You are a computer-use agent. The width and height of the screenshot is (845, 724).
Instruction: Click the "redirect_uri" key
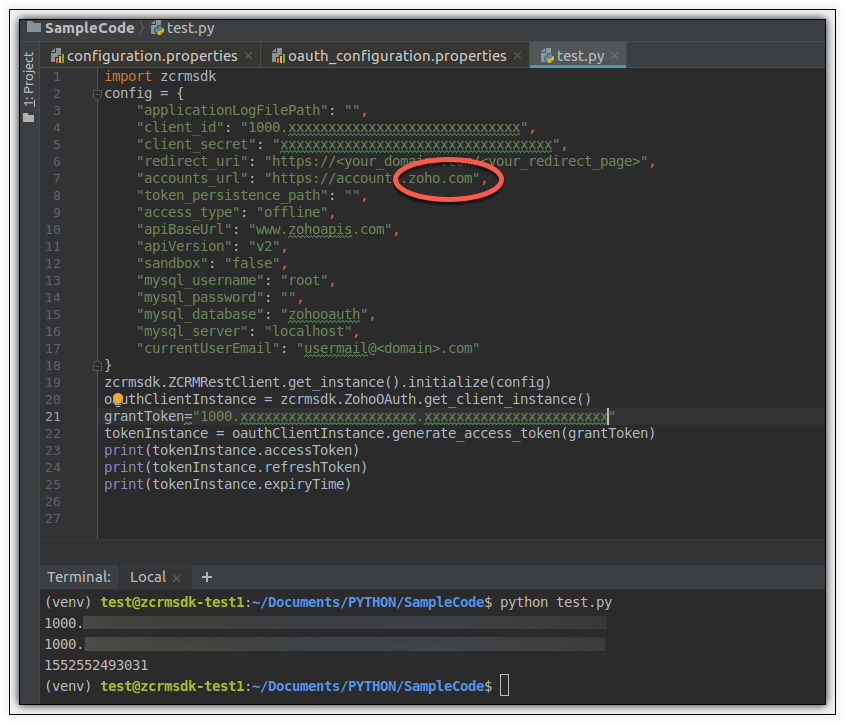pyautogui.click(x=192, y=162)
